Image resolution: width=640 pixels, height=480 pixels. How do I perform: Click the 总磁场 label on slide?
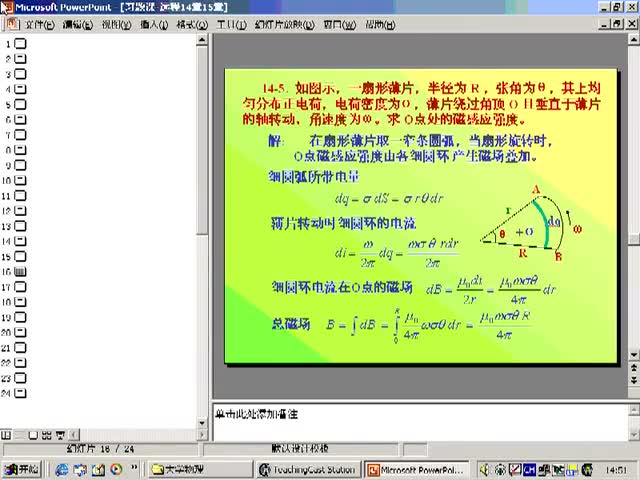coord(291,324)
